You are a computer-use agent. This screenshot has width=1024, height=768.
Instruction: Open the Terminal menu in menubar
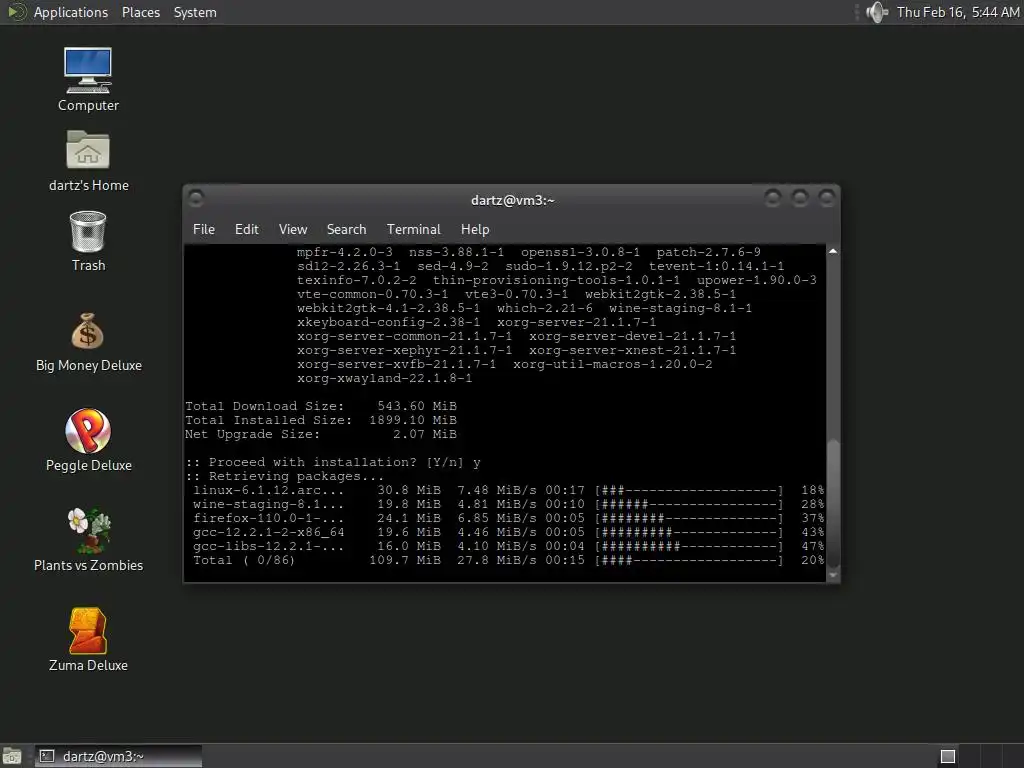(x=413, y=229)
